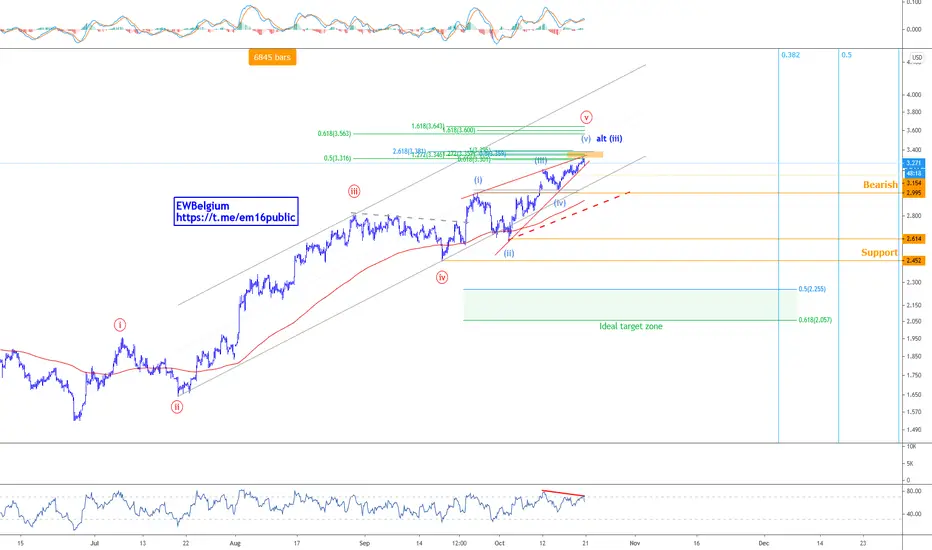Click fib label 0.5(2.255)
932x550 pixels.
point(812,289)
